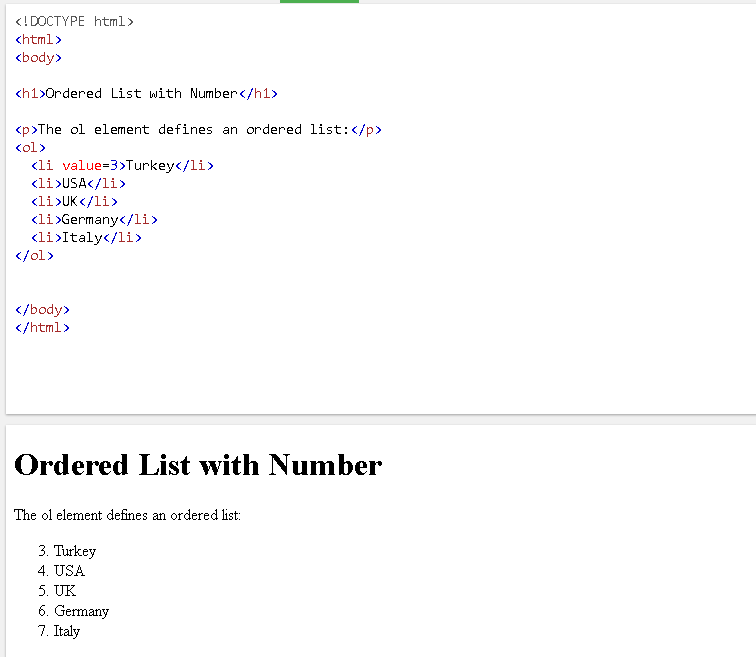Click the '<li>Germany</li>' code line
The height and width of the screenshot is (657, 756).
coord(94,219)
